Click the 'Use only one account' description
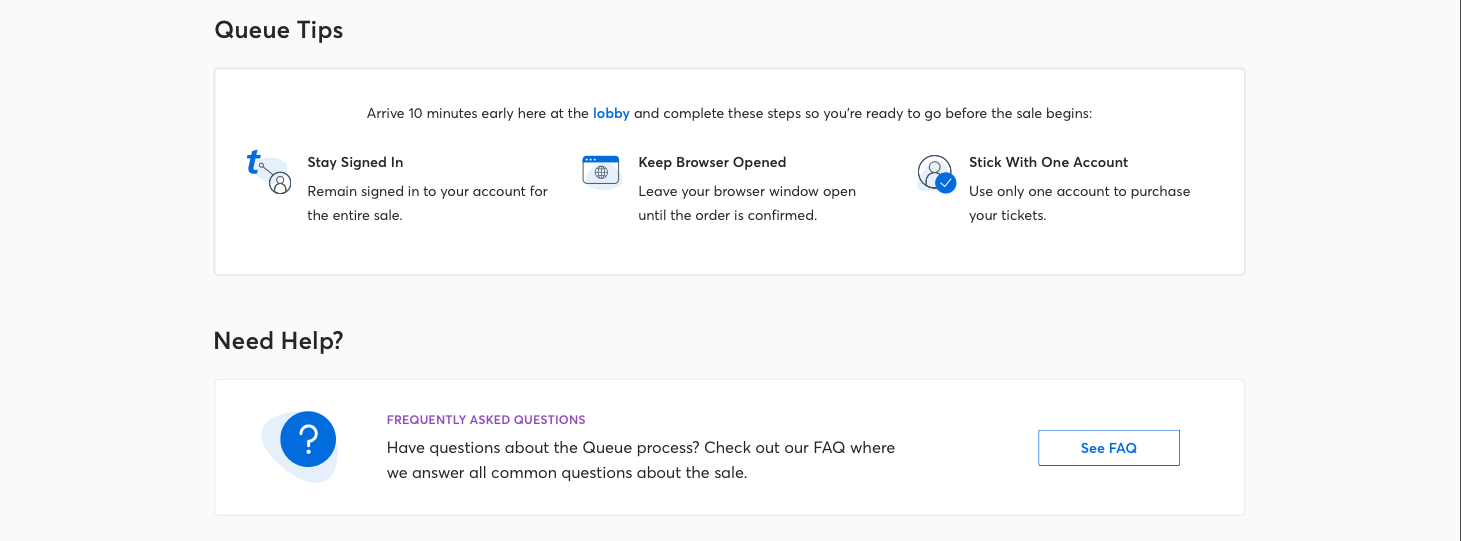Image resolution: width=1461 pixels, height=541 pixels. click(x=1079, y=203)
